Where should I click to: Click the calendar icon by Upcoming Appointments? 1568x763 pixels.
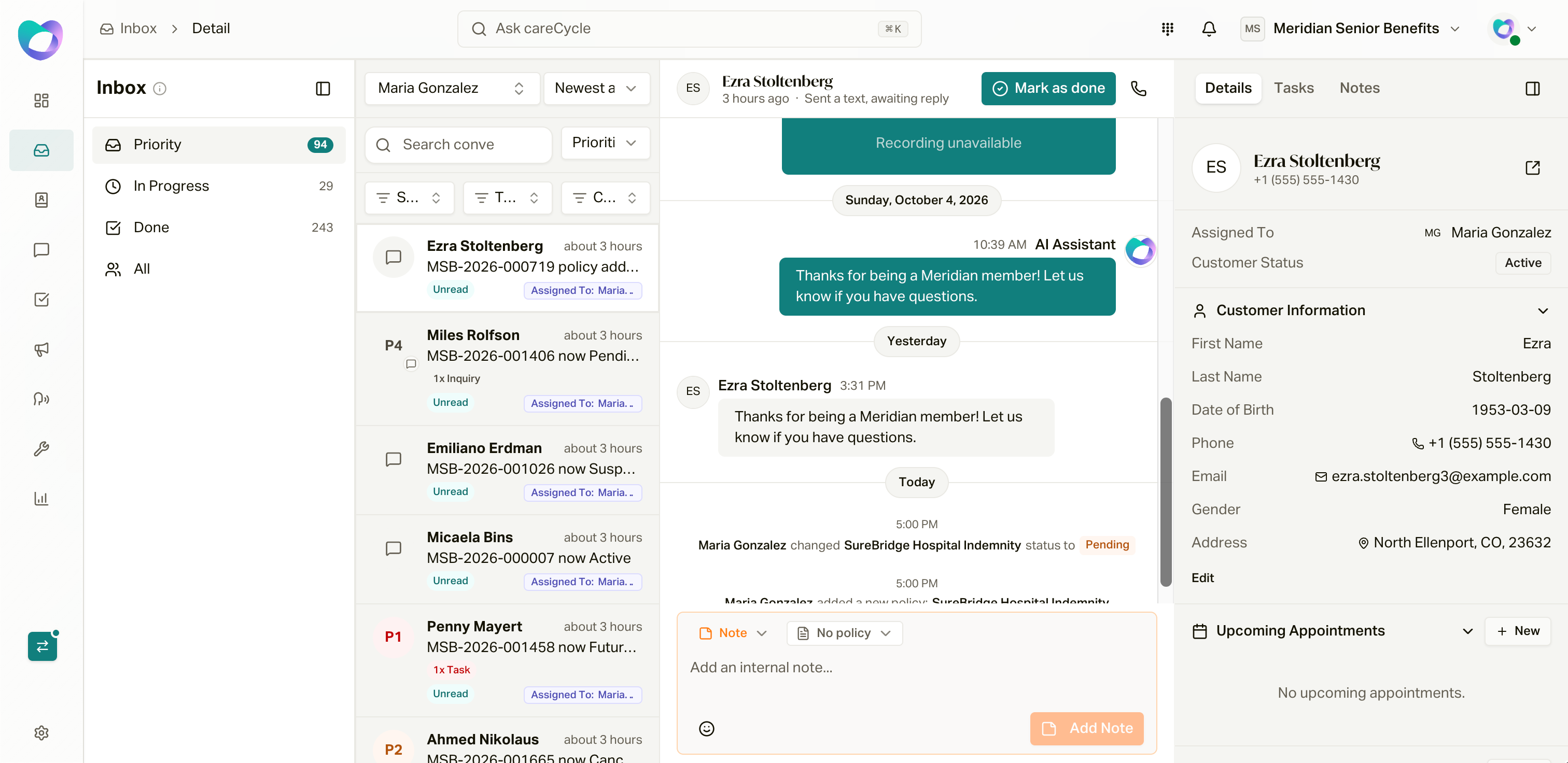(x=1199, y=631)
